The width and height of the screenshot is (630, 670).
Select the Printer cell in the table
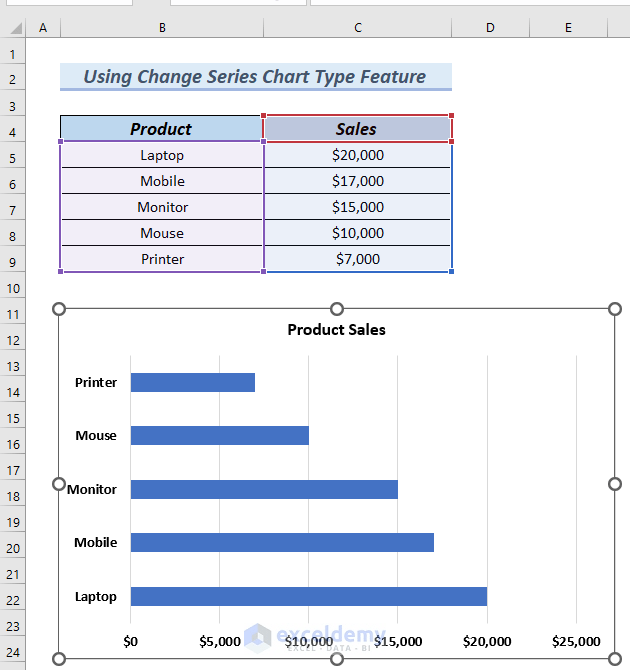click(162, 259)
